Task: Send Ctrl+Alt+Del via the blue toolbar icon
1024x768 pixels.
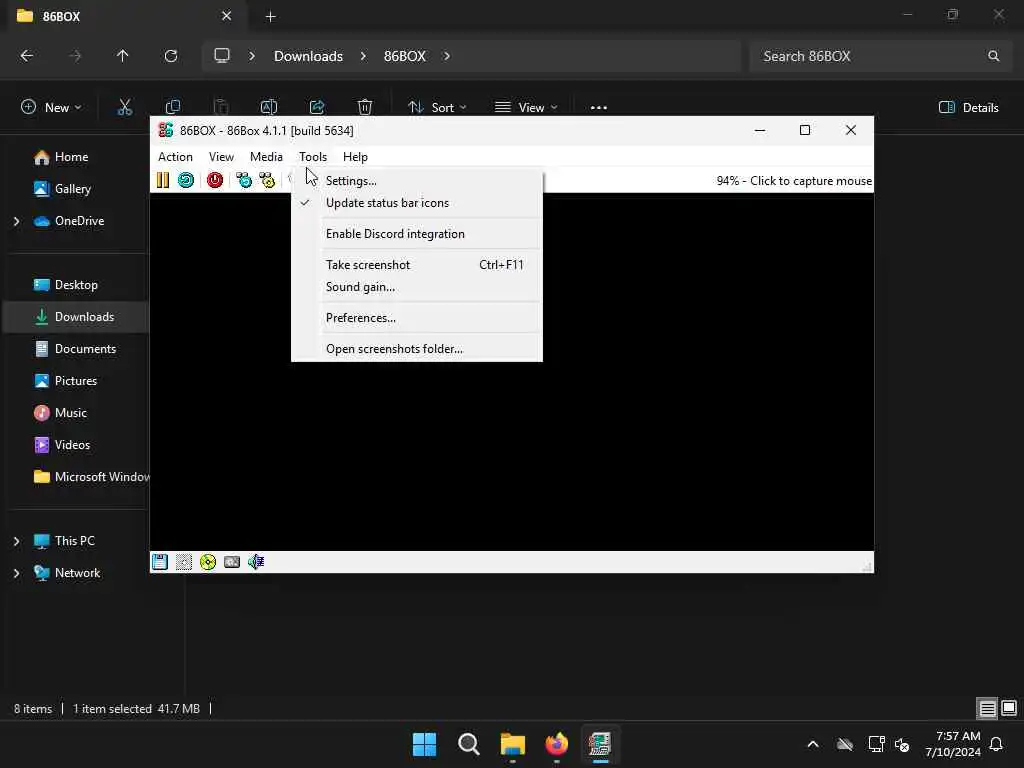Action: coord(244,180)
